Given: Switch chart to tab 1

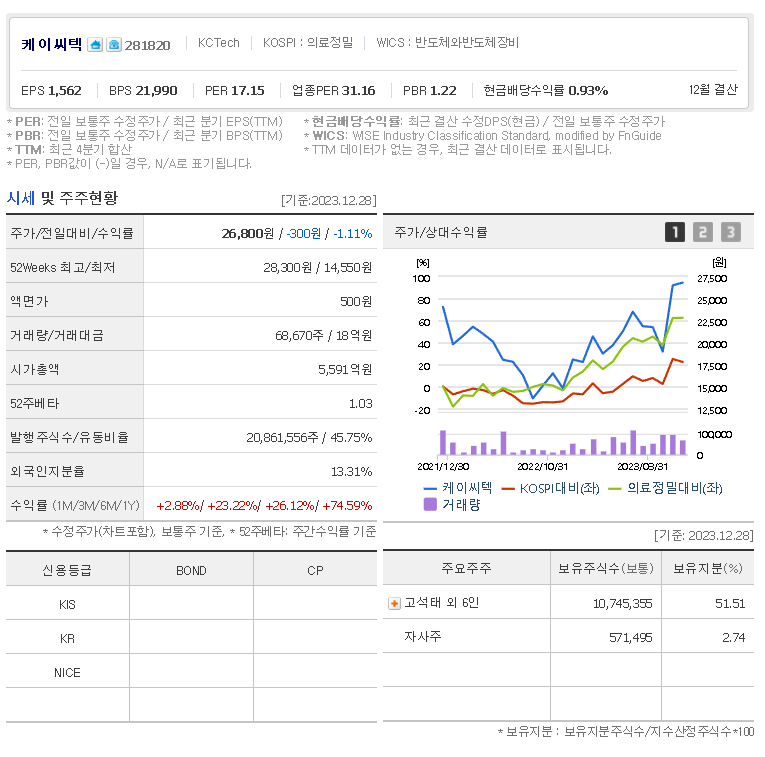Looking at the screenshot, I should tap(675, 232).
